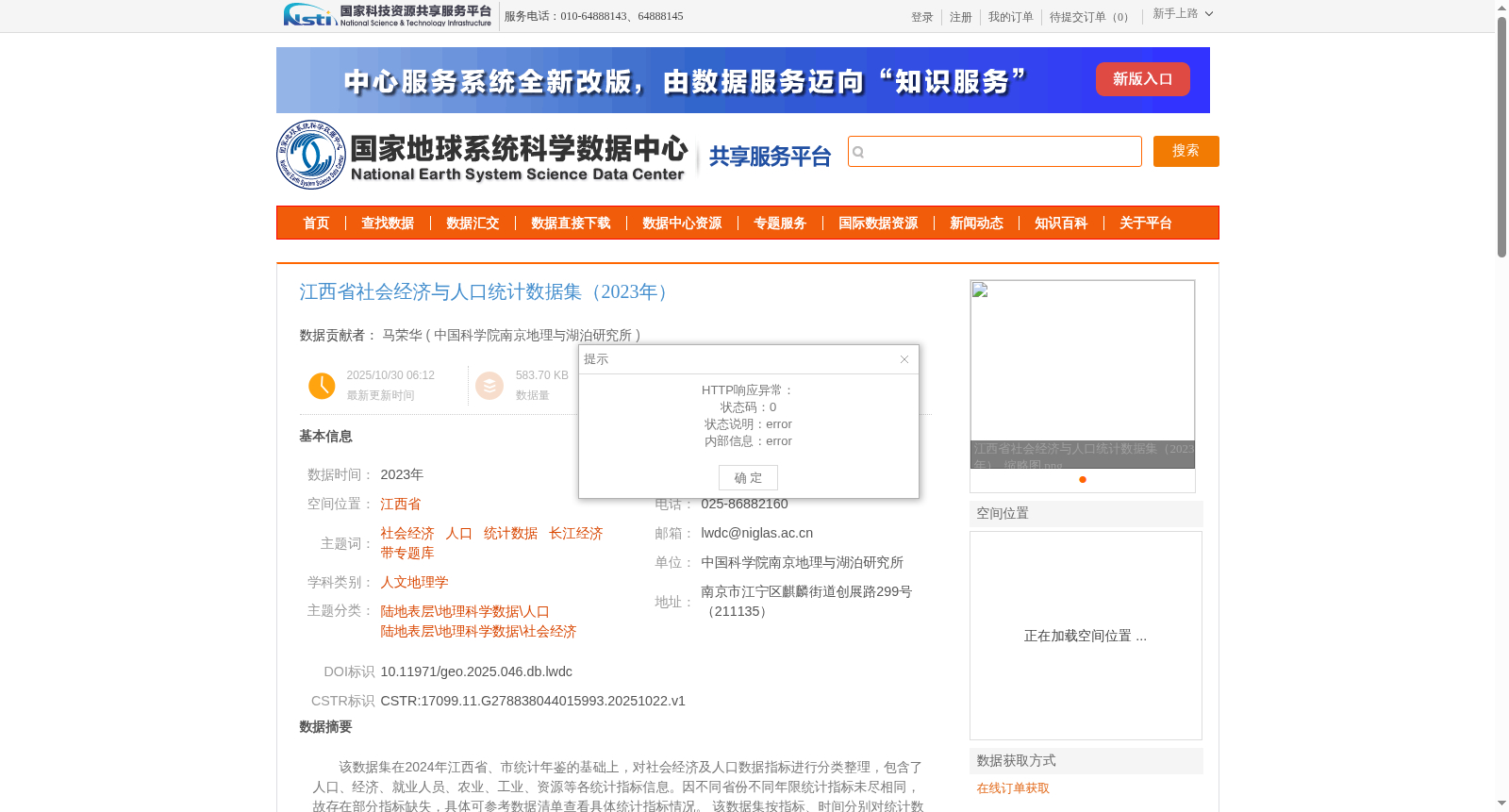
Task: Click the email lwdc@niglas.ac.cn
Action: (x=756, y=534)
